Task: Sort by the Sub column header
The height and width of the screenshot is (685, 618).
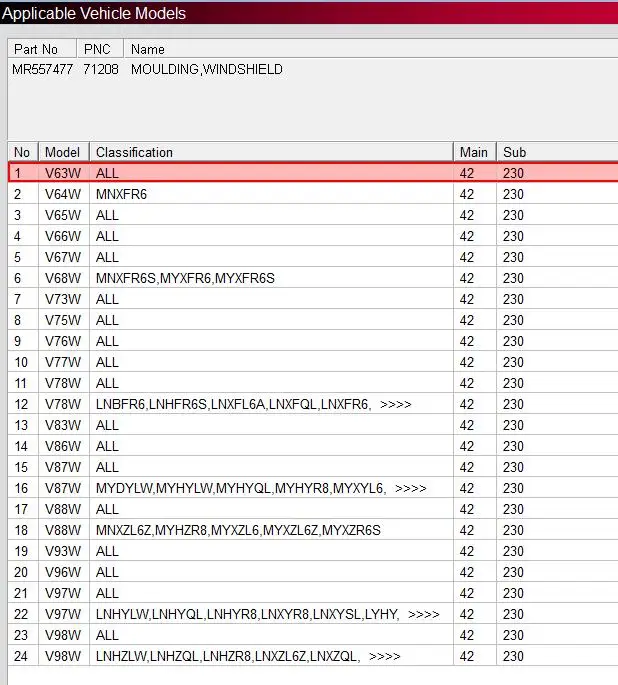Action: pos(558,152)
